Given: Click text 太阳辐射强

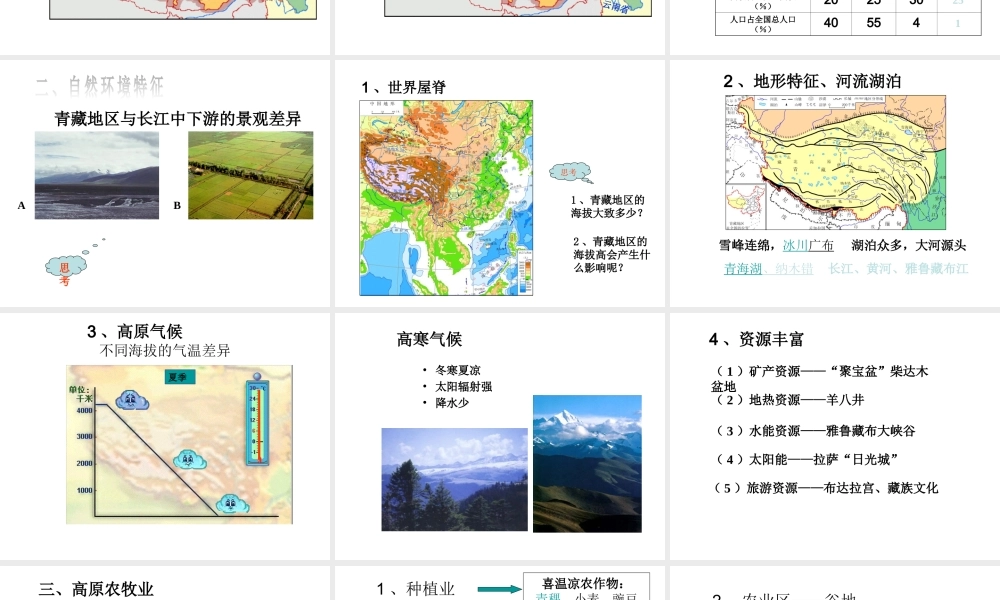Looking at the screenshot, I should [x=464, y=386].
